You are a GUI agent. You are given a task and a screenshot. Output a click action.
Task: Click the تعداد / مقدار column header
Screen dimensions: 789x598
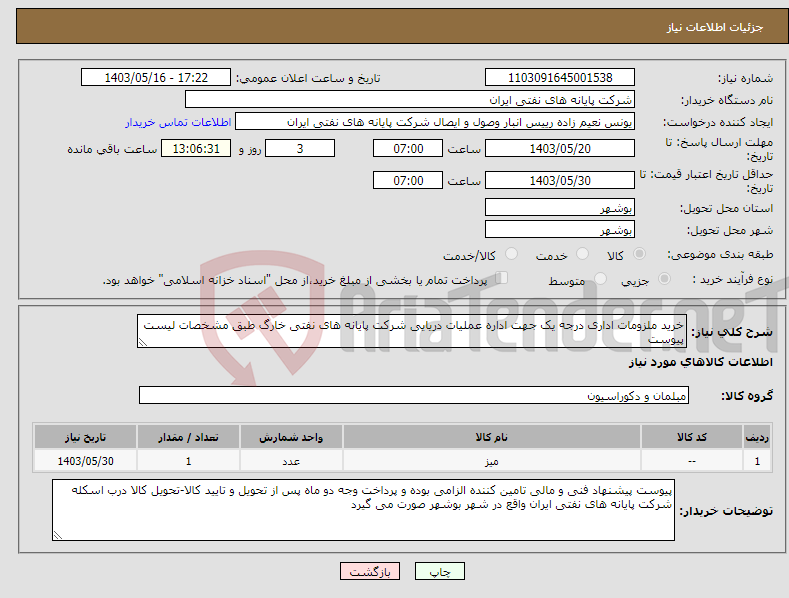coord(188,437)
